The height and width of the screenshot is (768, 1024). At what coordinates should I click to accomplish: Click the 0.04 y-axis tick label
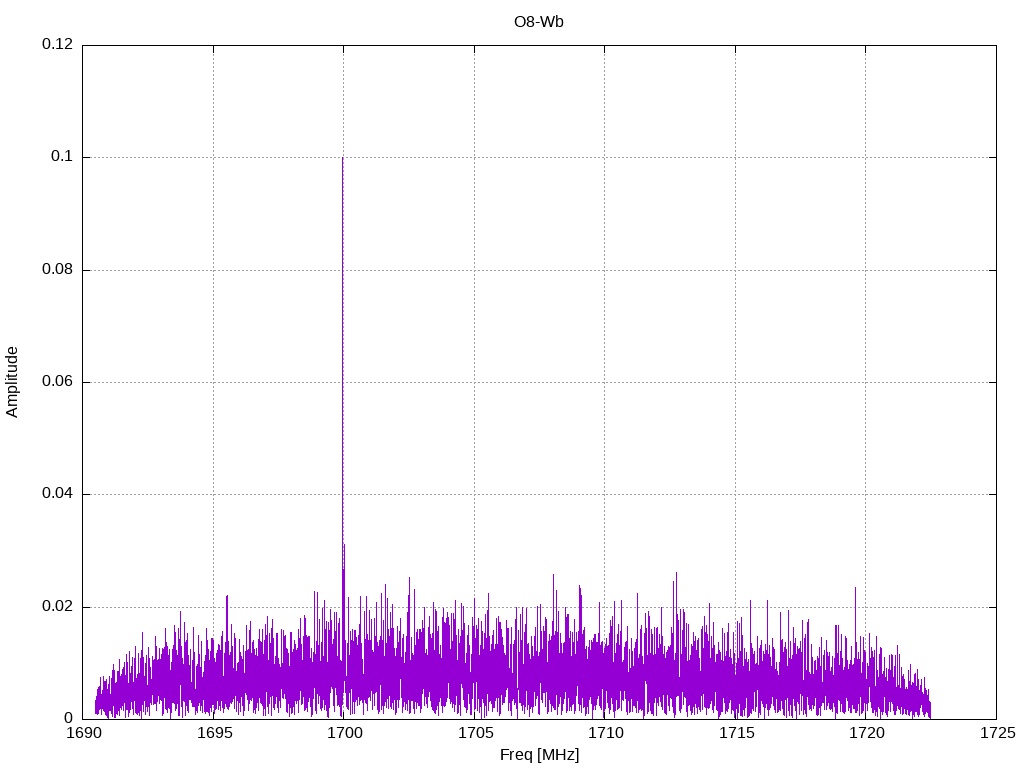coord(57,494)
